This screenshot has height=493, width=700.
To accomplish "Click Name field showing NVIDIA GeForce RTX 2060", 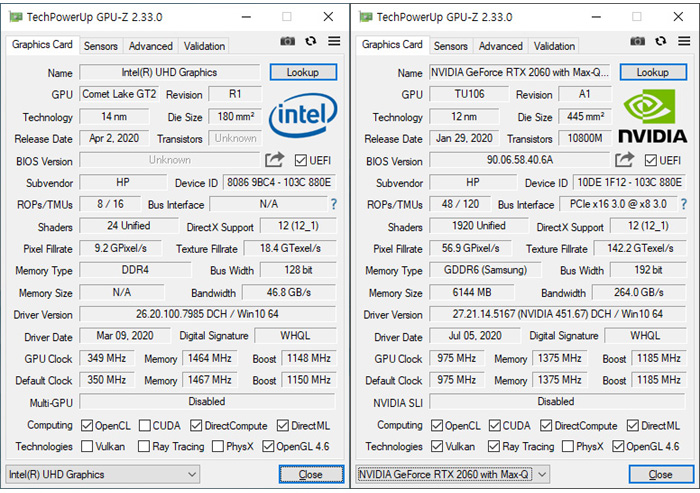I will (x=520, y=72).
